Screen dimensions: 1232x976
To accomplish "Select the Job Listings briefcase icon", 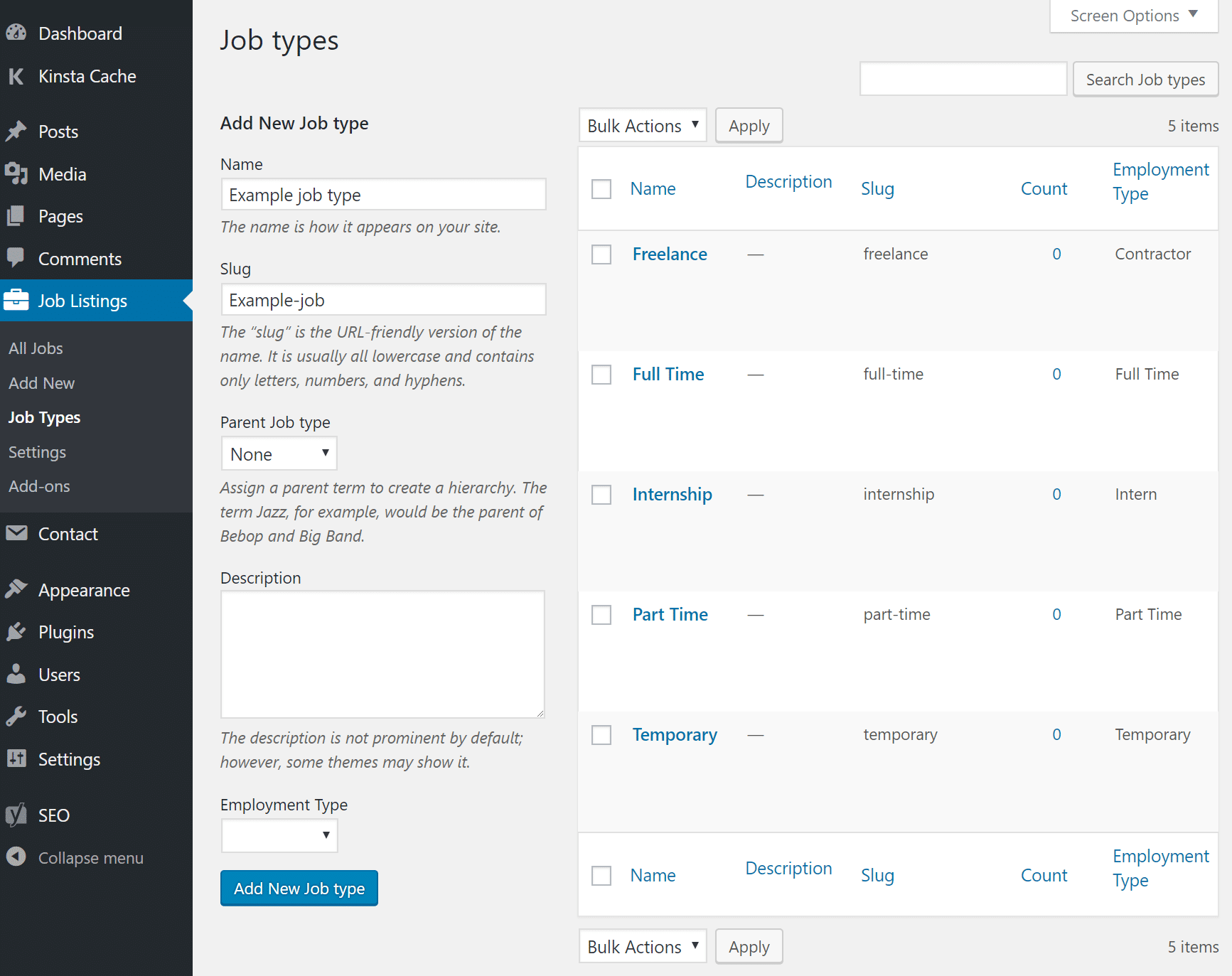I will [16, 300].
